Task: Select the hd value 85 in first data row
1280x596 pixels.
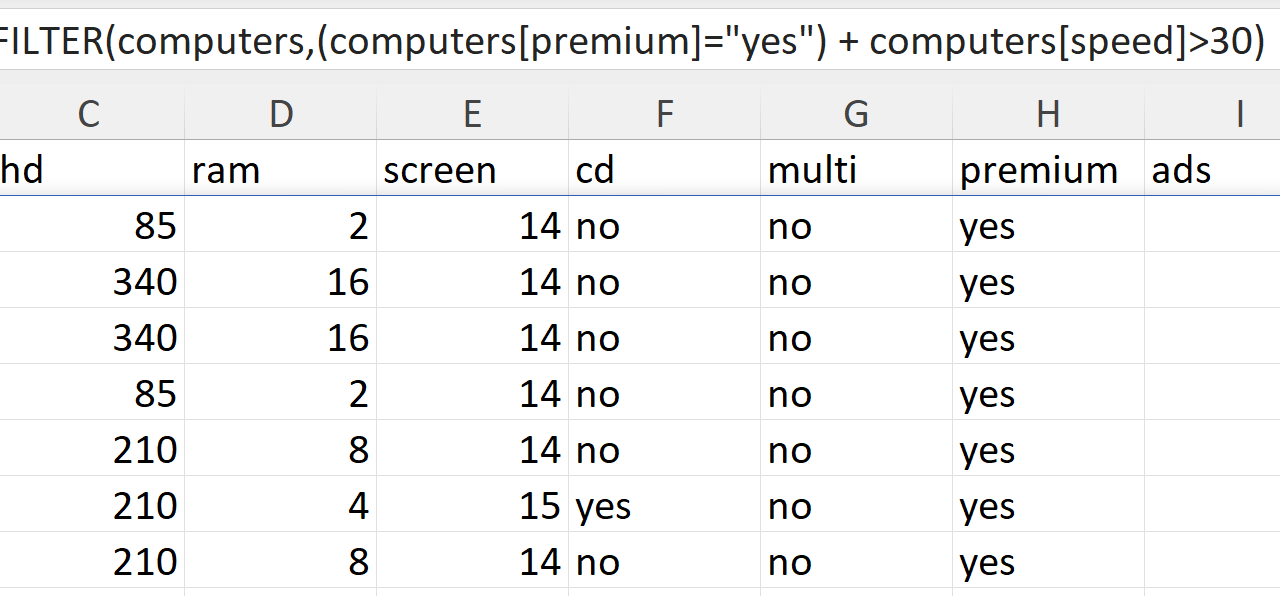Action: 89,227
